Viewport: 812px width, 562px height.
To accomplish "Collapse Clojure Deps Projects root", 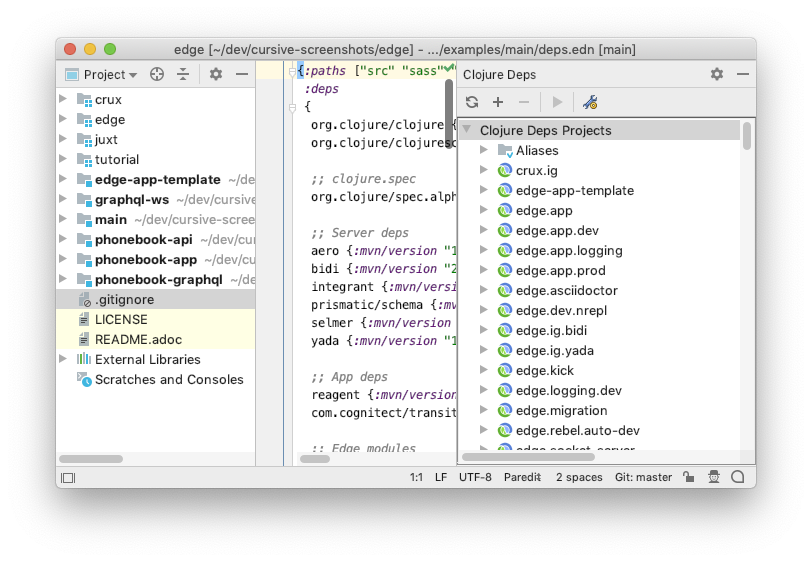I will click(467, 129).
